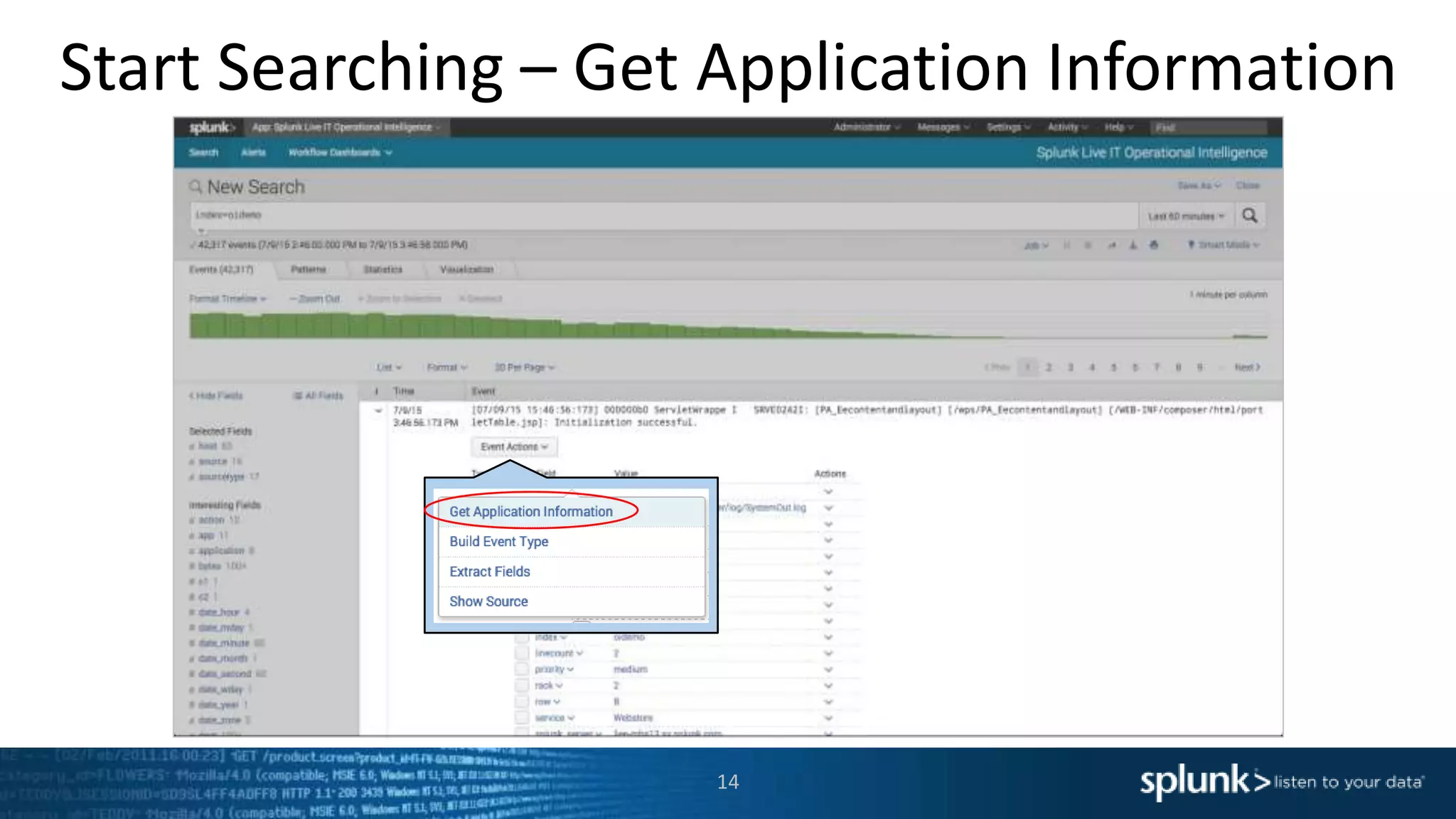
Task: Open the Event Actions dropdown
Action: pos(514,447)
